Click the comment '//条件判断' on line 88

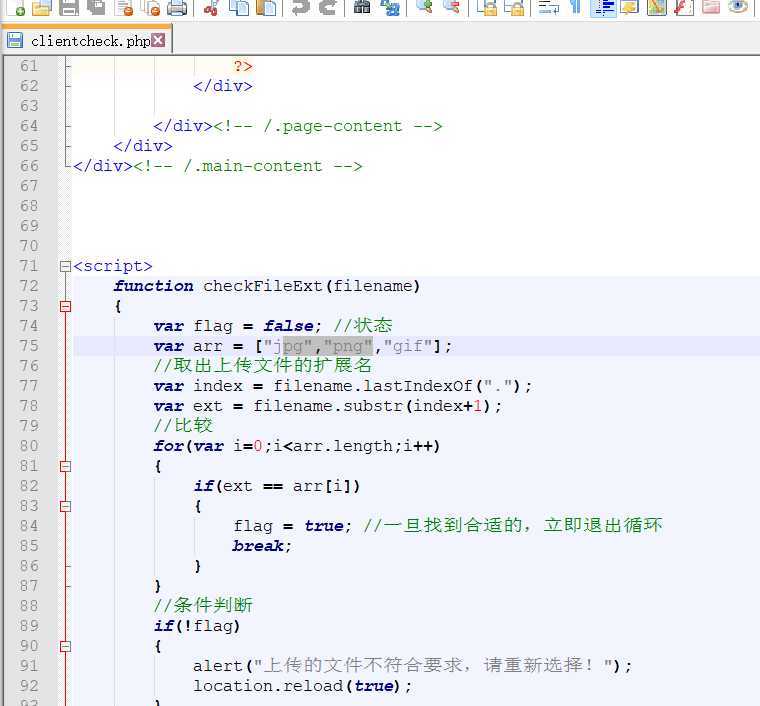pyautogui.click(x=203, y=606)
